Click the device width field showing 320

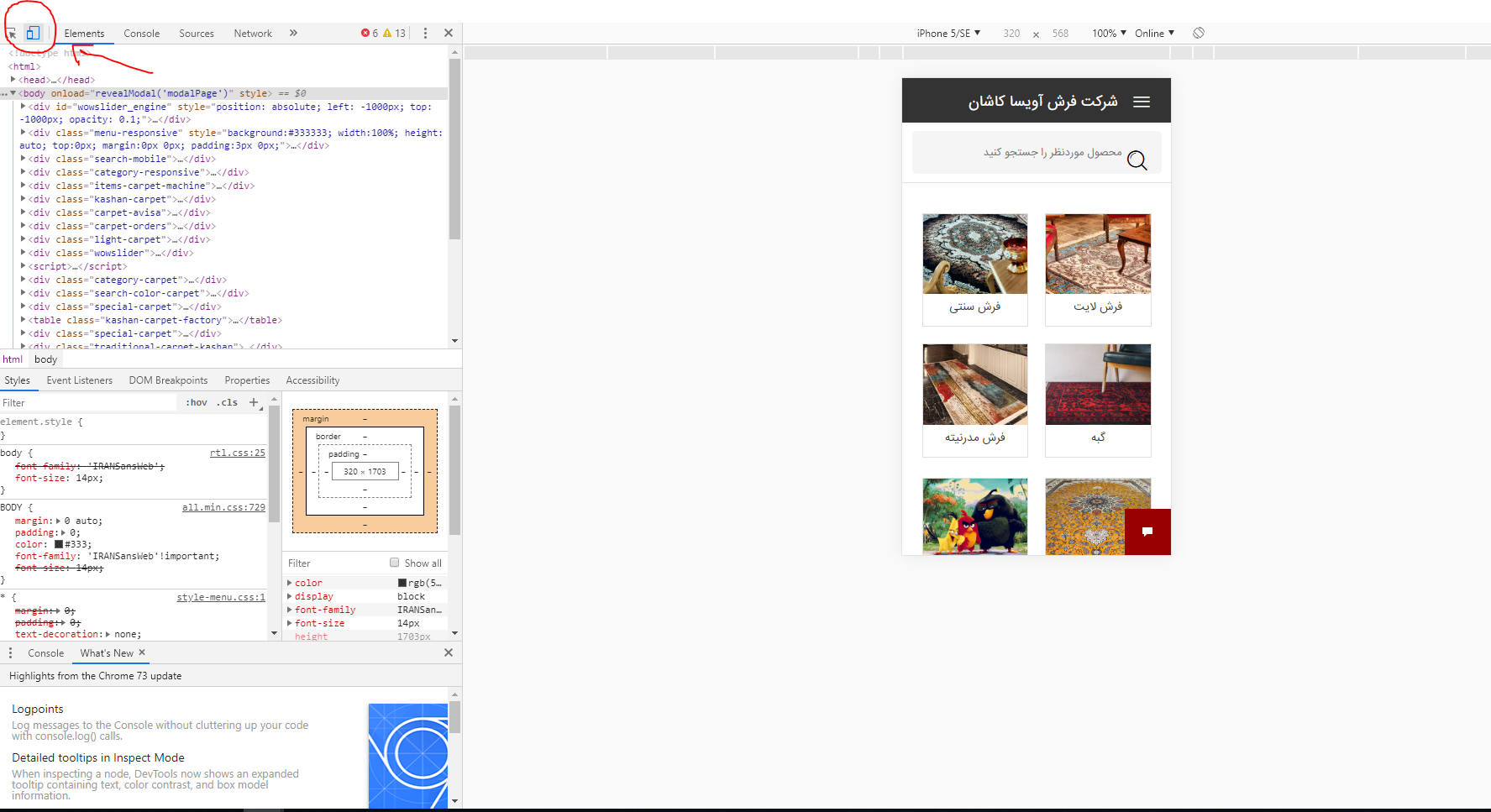tap(1011, 33)
